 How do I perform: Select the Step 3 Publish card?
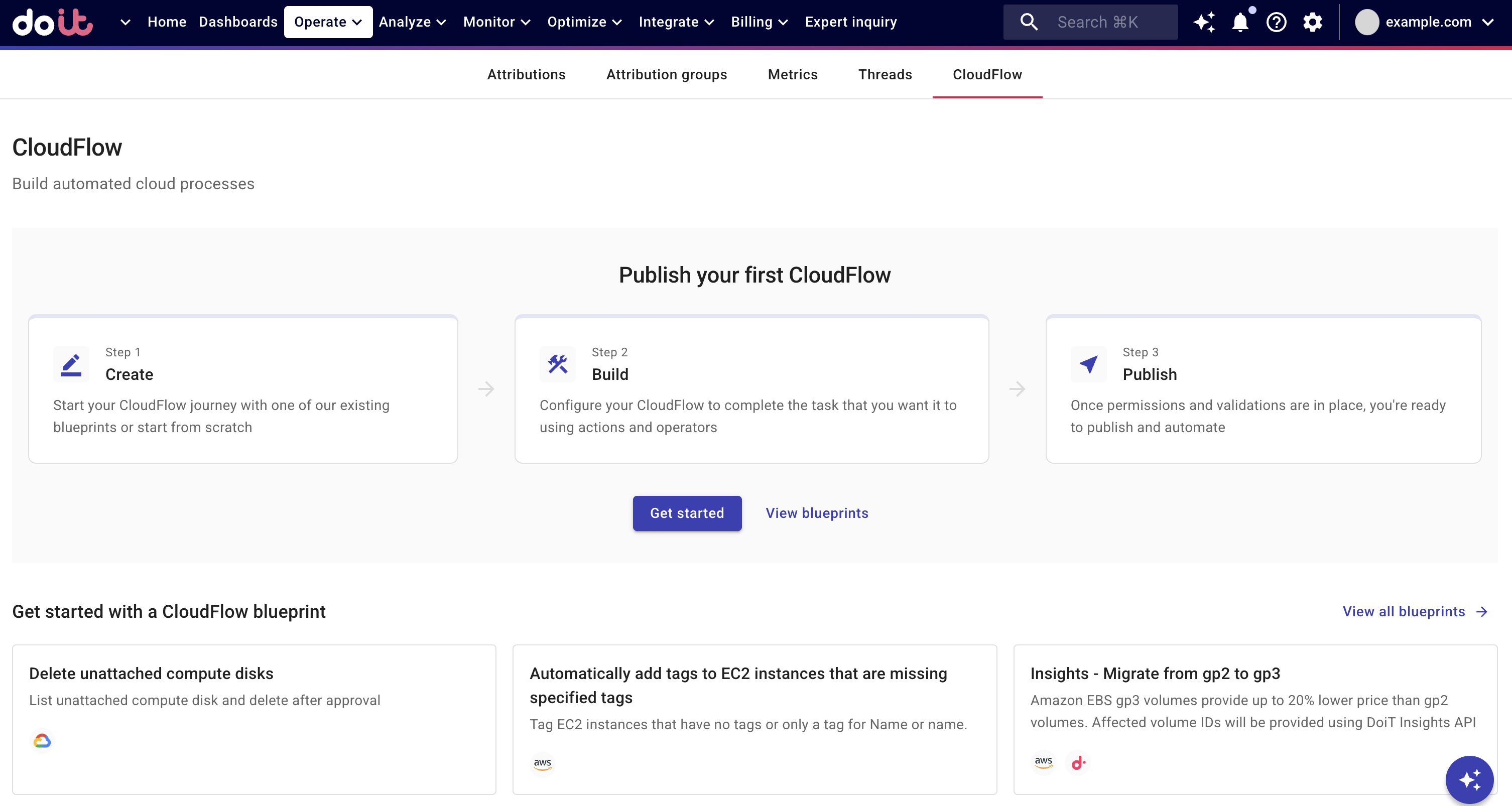click(1264, 389)
